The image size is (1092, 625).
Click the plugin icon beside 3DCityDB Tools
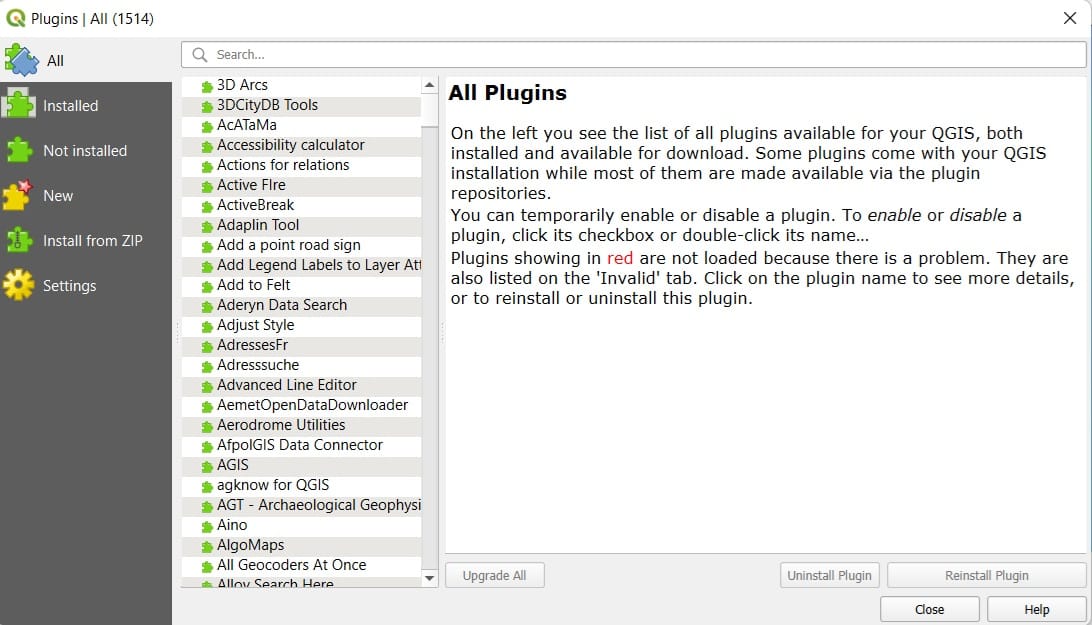(x=207, y=107)
